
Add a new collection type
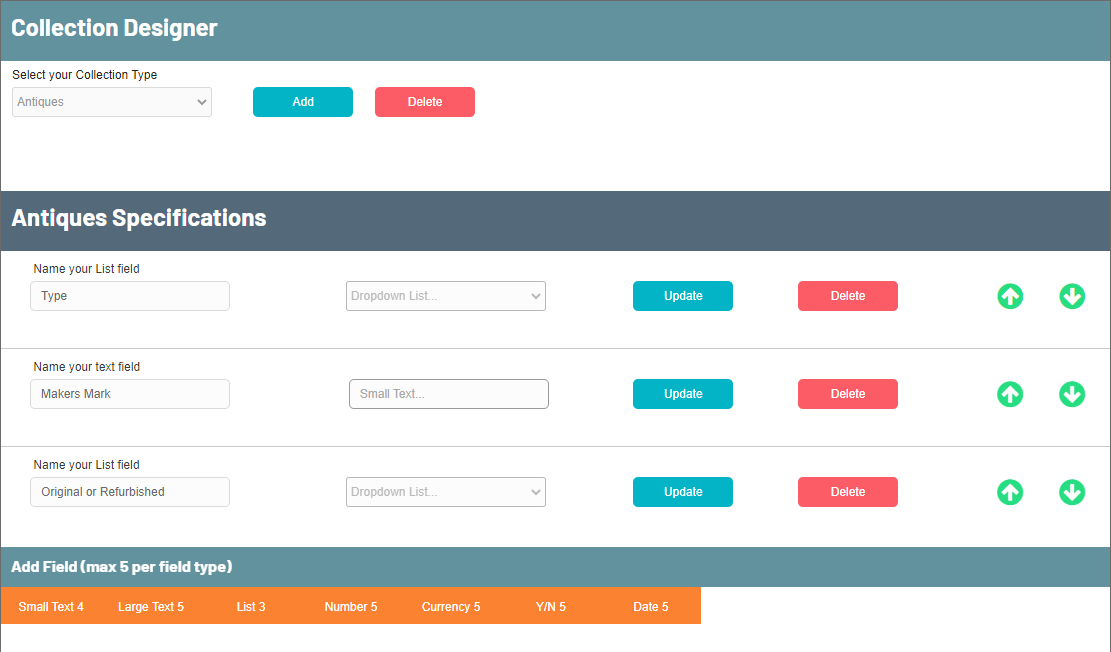(x=303, y=102)
